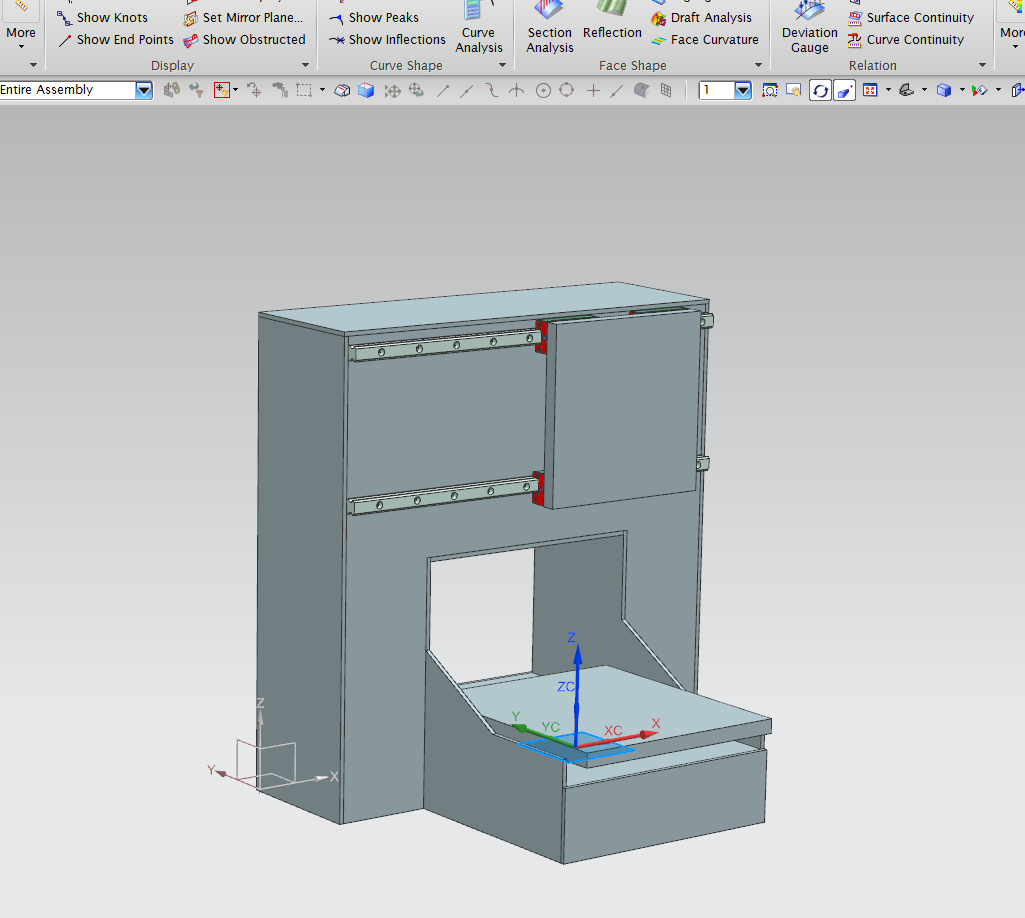The width and height of the screenshot is (1025, 918).
Task: Open the Reflection analysis tool
Action: click(x=612, y=30)
